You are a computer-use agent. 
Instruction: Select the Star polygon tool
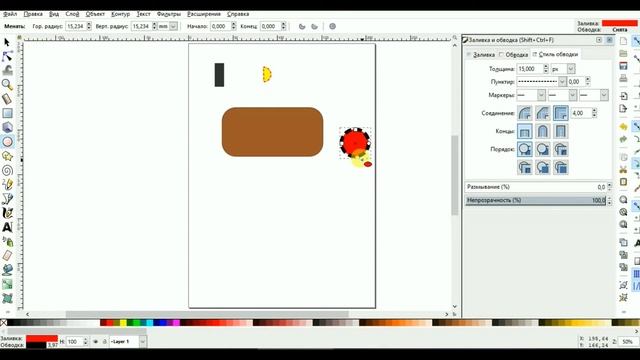(7, 156)
